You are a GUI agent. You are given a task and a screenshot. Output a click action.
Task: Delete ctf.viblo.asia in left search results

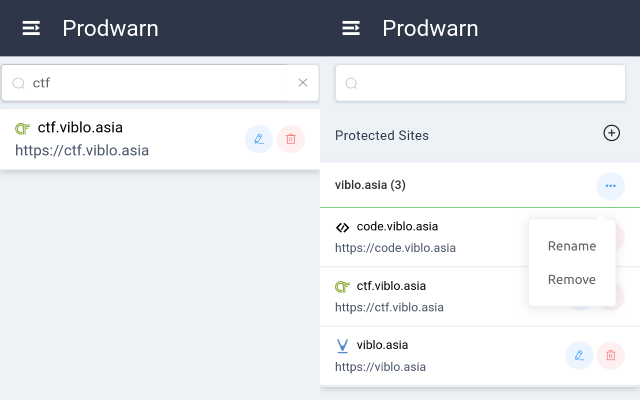point(291,139)
